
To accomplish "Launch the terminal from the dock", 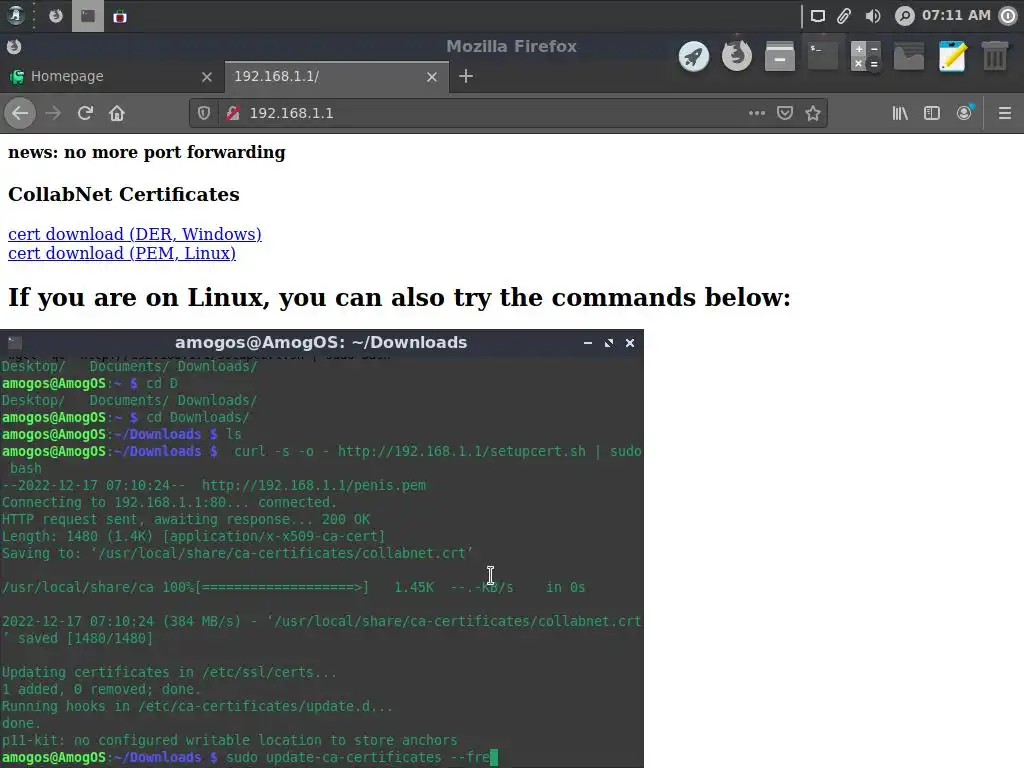I will click(x=823, y=56).
